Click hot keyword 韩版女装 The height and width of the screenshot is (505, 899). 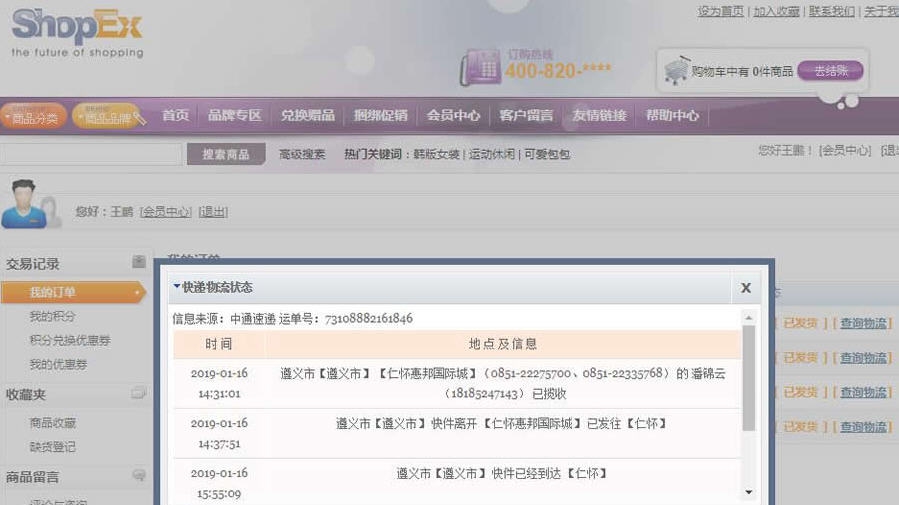[436, 154]
